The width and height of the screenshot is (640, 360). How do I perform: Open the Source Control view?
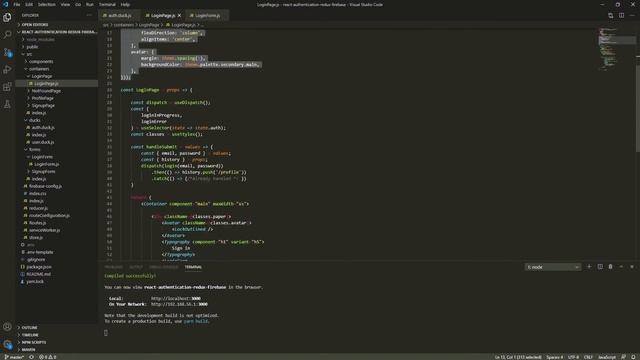[x=7, y=53]
